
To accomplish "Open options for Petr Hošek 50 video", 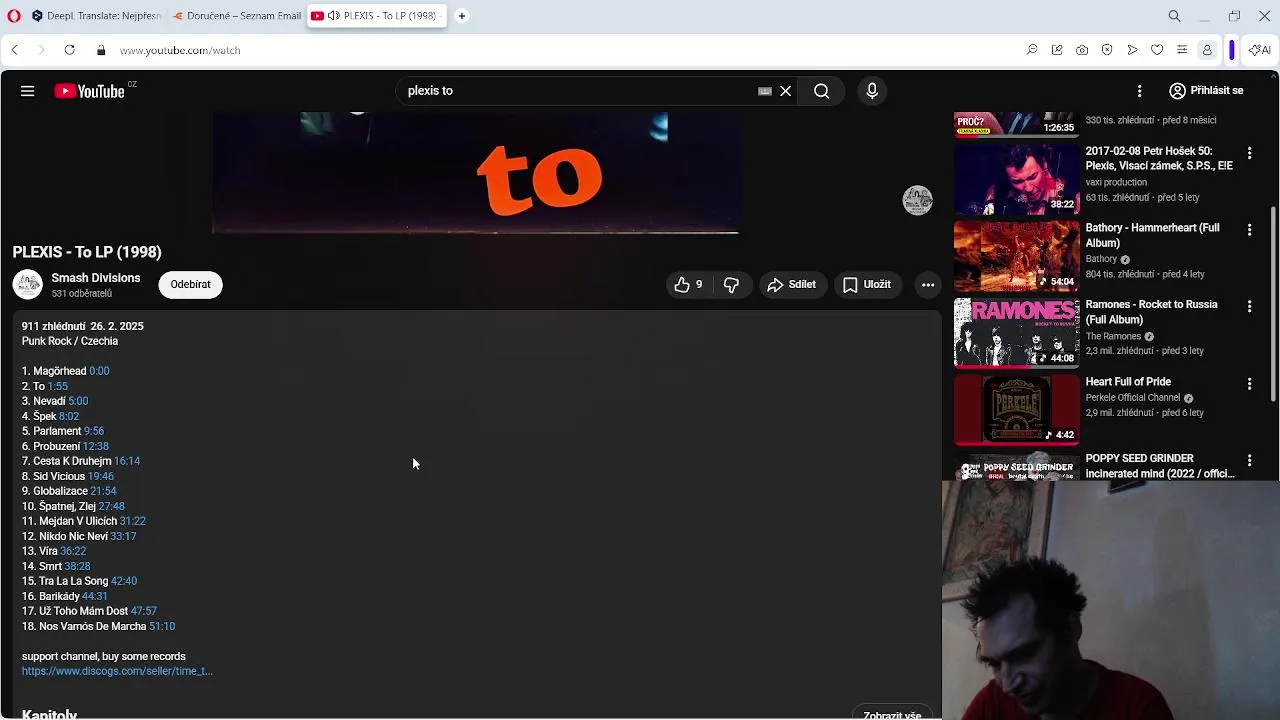I will tap(1249, 153).
